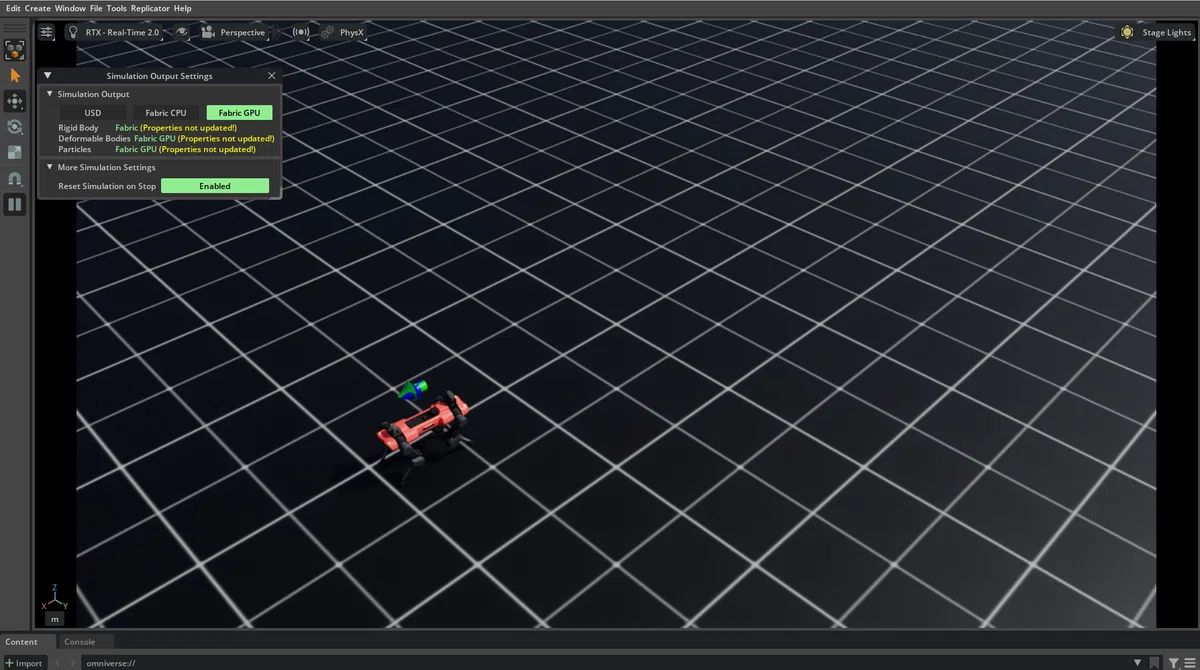1200x670 pixels.
Task: Go back with the left arrow in Content
Action: pos(58,663)
